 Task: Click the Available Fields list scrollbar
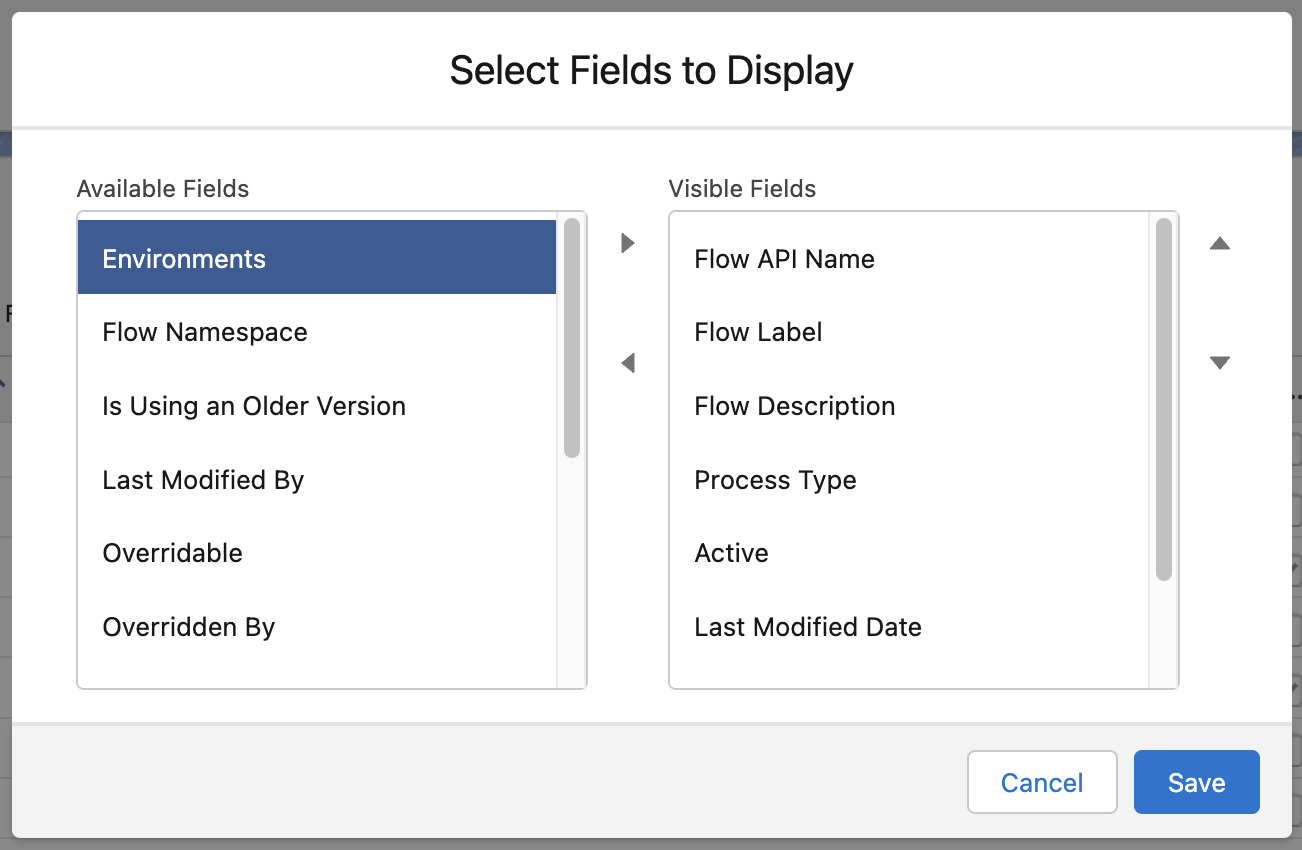point(572,338)
